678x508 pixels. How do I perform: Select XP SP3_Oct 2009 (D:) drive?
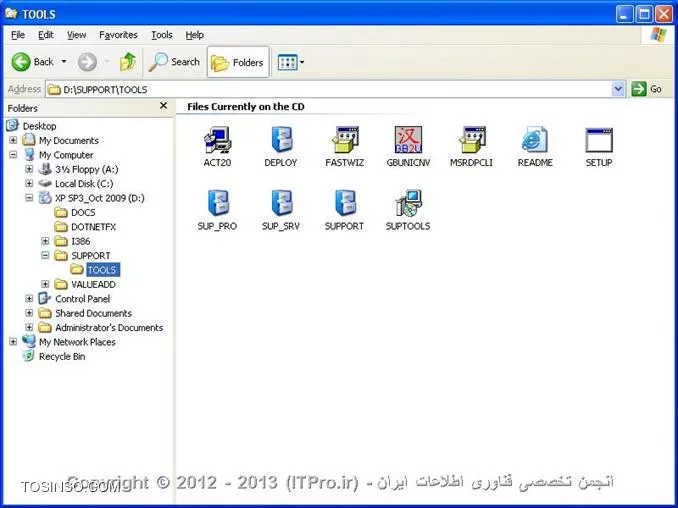coord(99,198)
